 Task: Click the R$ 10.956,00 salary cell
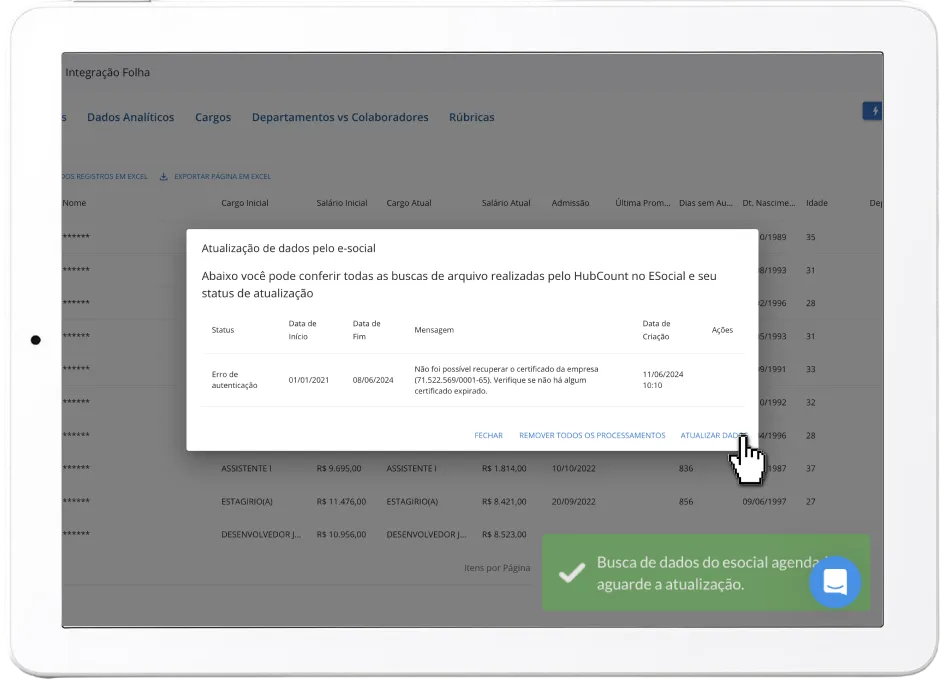(341, 535)
